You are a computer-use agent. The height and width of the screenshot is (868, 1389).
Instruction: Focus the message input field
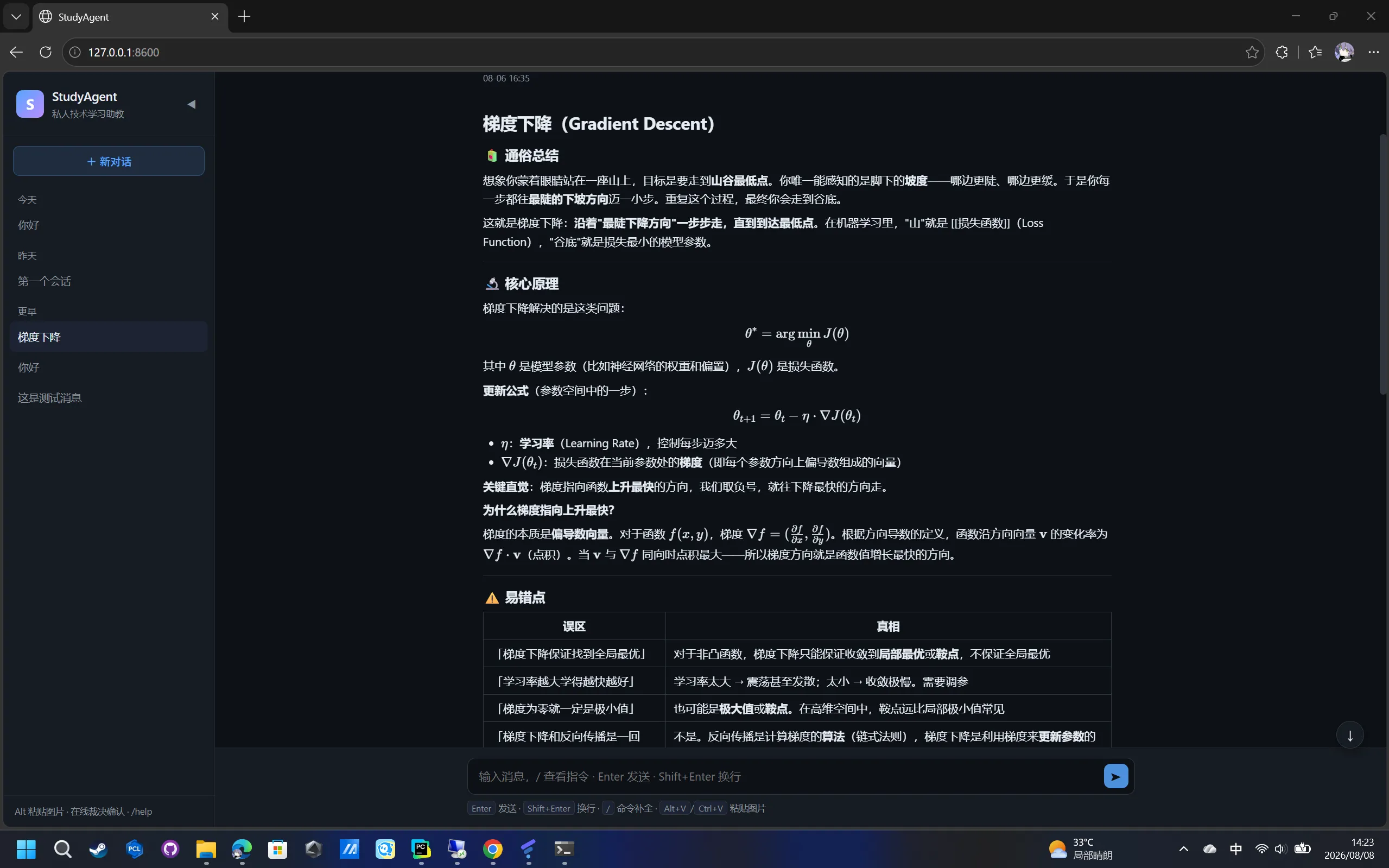point(788,776)
